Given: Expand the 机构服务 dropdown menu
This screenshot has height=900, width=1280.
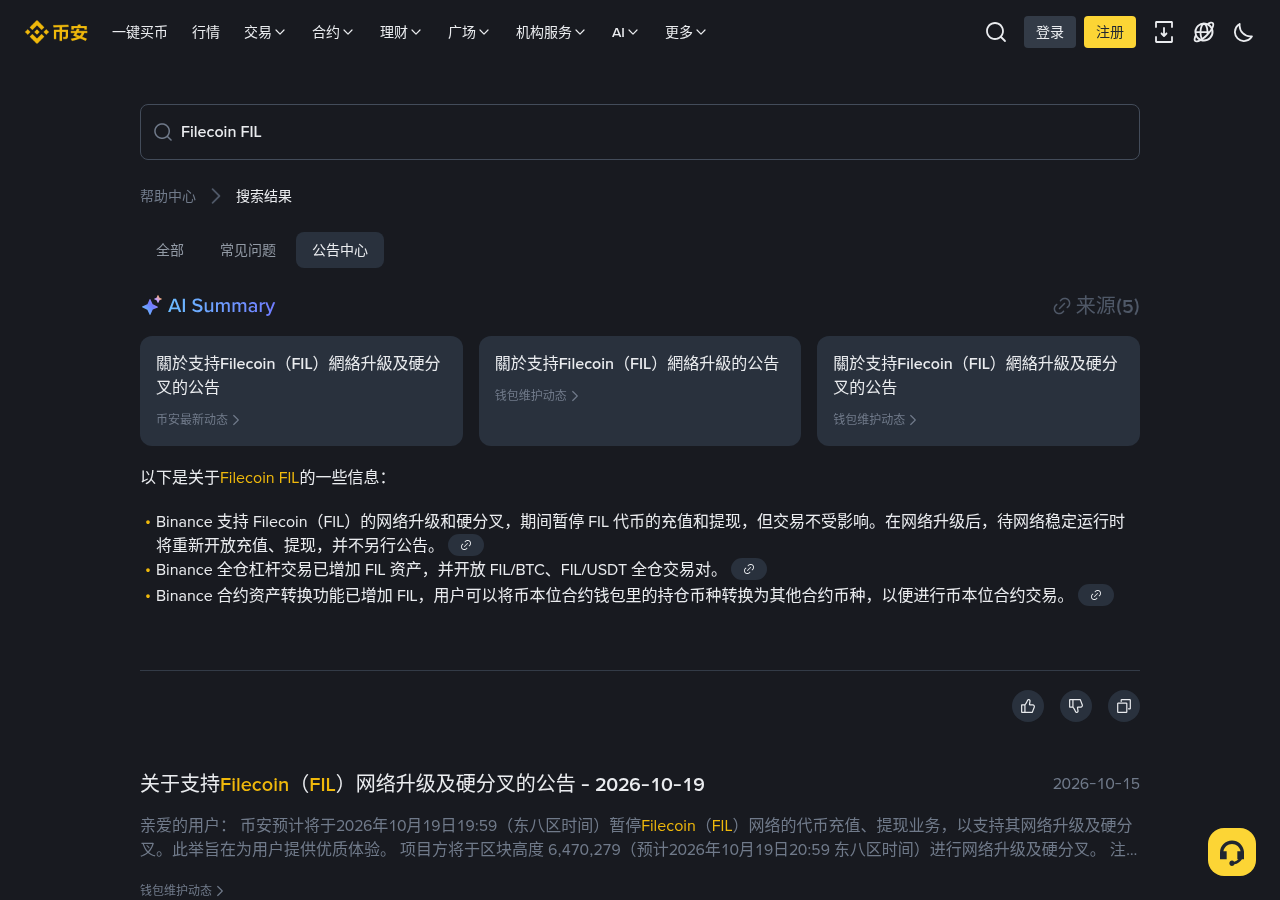Looking at the screenshot, I should (x=551, y=32).
